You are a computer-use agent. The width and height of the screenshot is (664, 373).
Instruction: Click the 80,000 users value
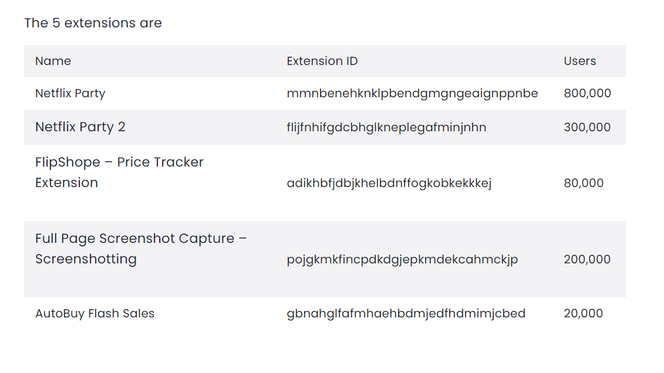(x=583, y=183)
